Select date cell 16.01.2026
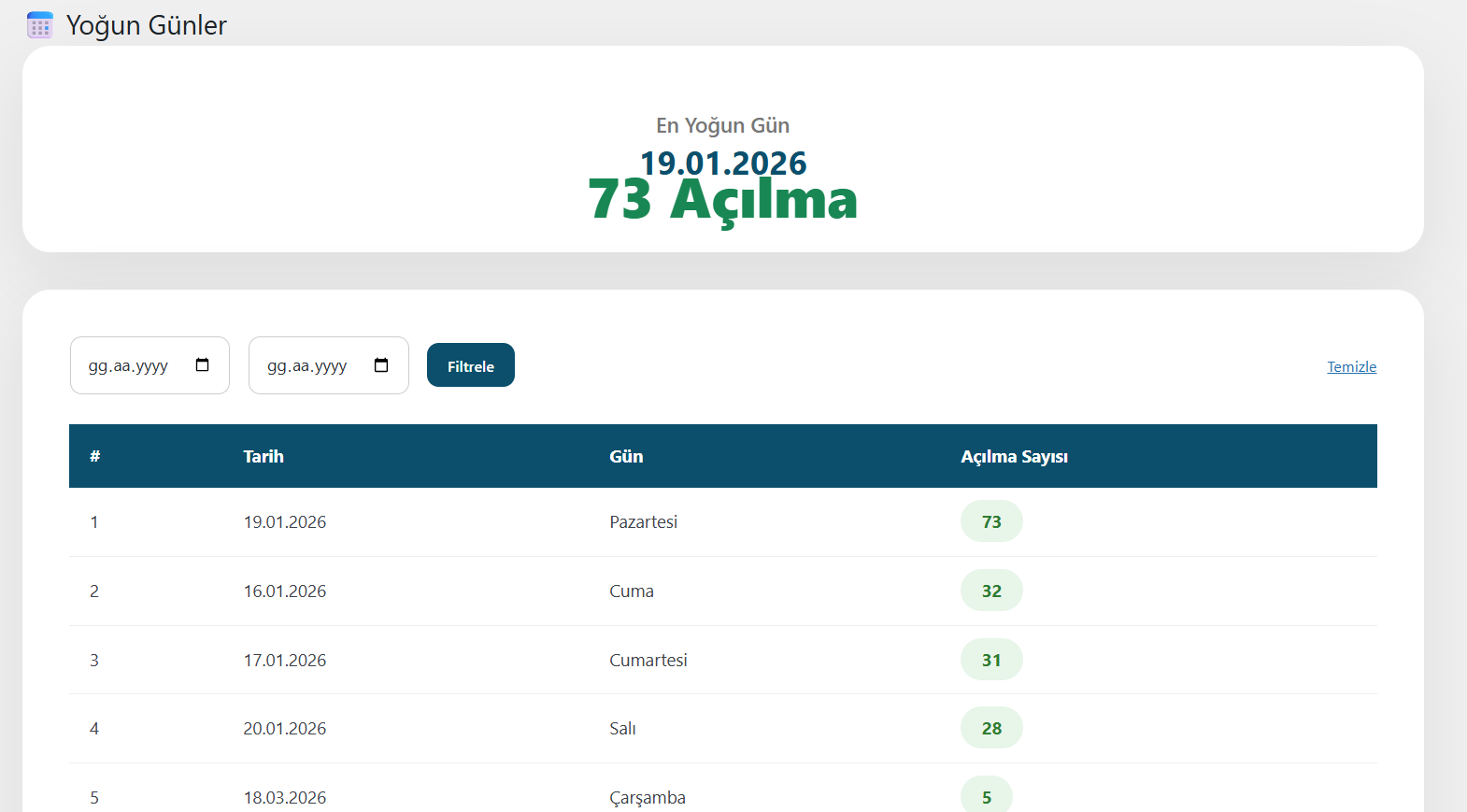1467x812 pixels. pyautogui.click(x=285, y=591)
